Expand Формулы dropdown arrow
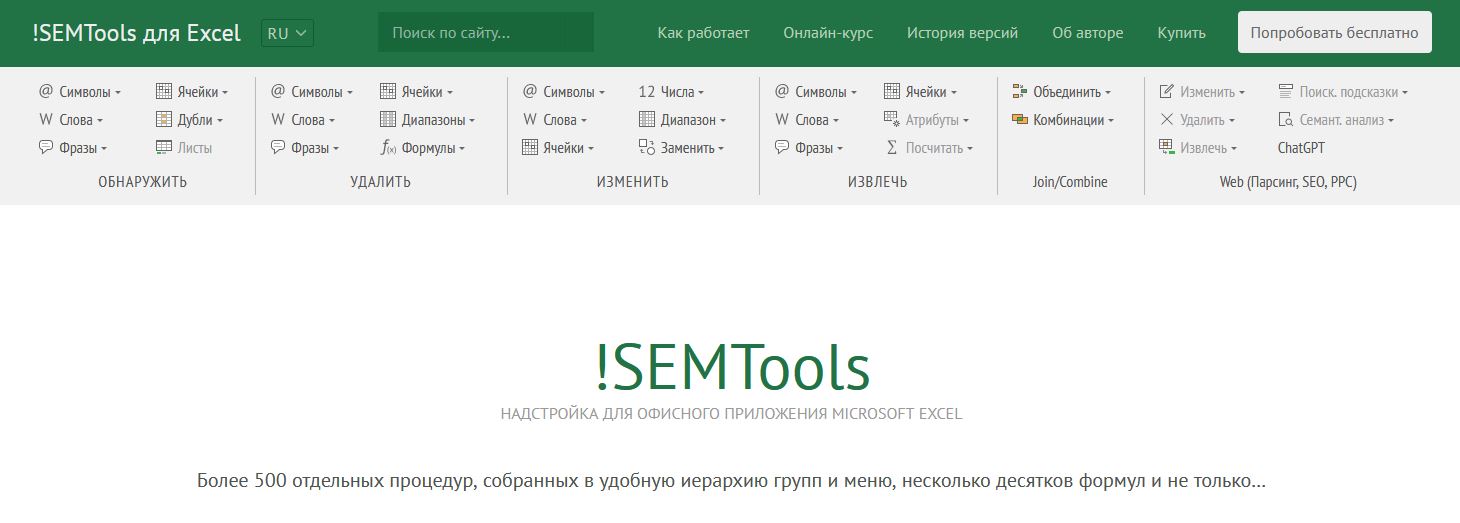 coord(461,149)
